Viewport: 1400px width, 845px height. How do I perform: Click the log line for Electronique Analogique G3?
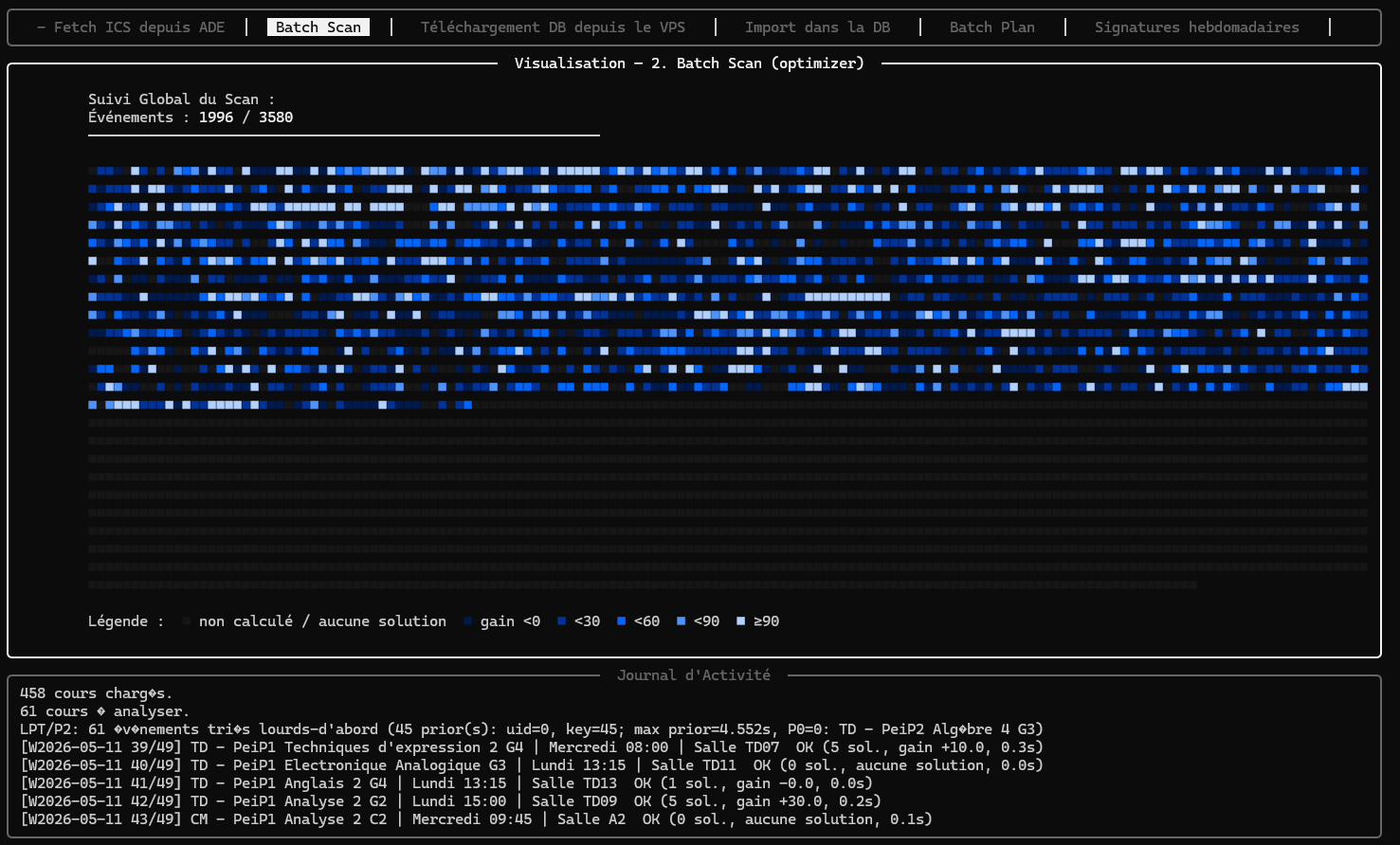532,765
